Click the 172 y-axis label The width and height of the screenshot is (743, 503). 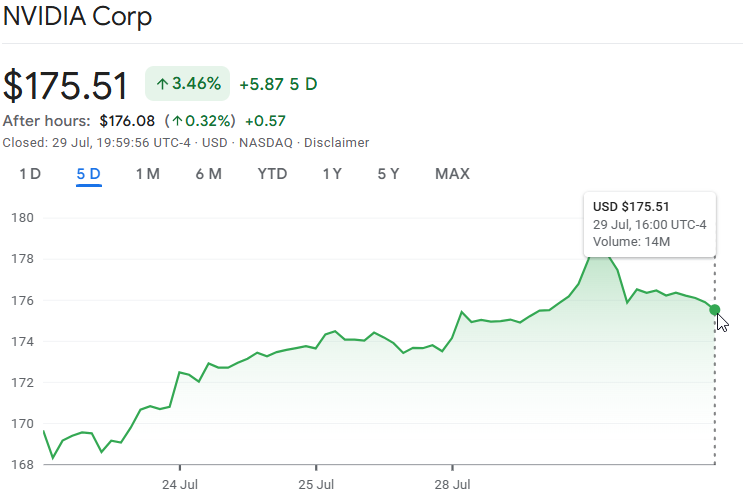pyautogui.click(x=23, y=382)
